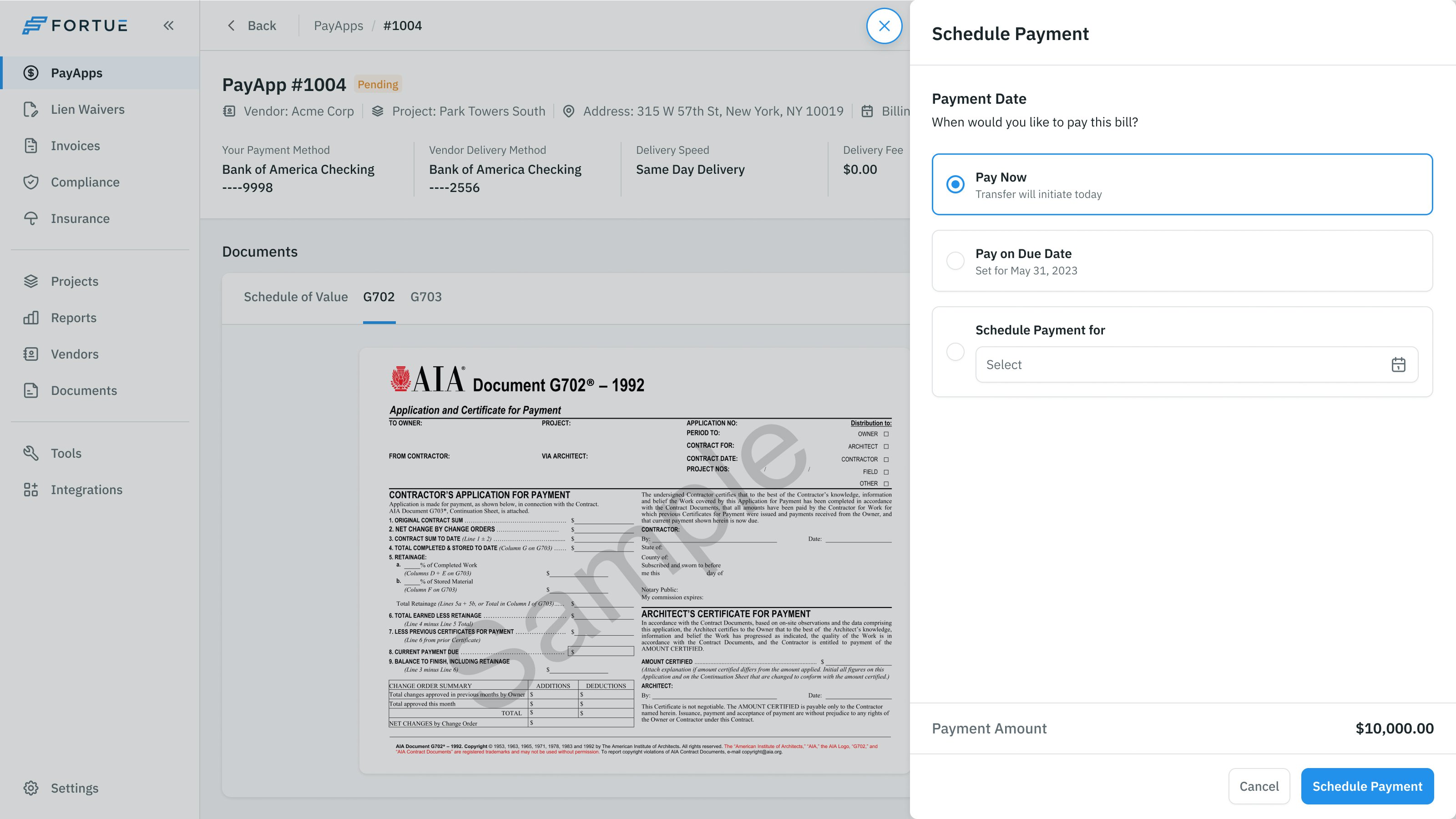Open Lien Waivers icon in sidebar
The width and height of the screenshot is (1456, 819).
[31, 109]
